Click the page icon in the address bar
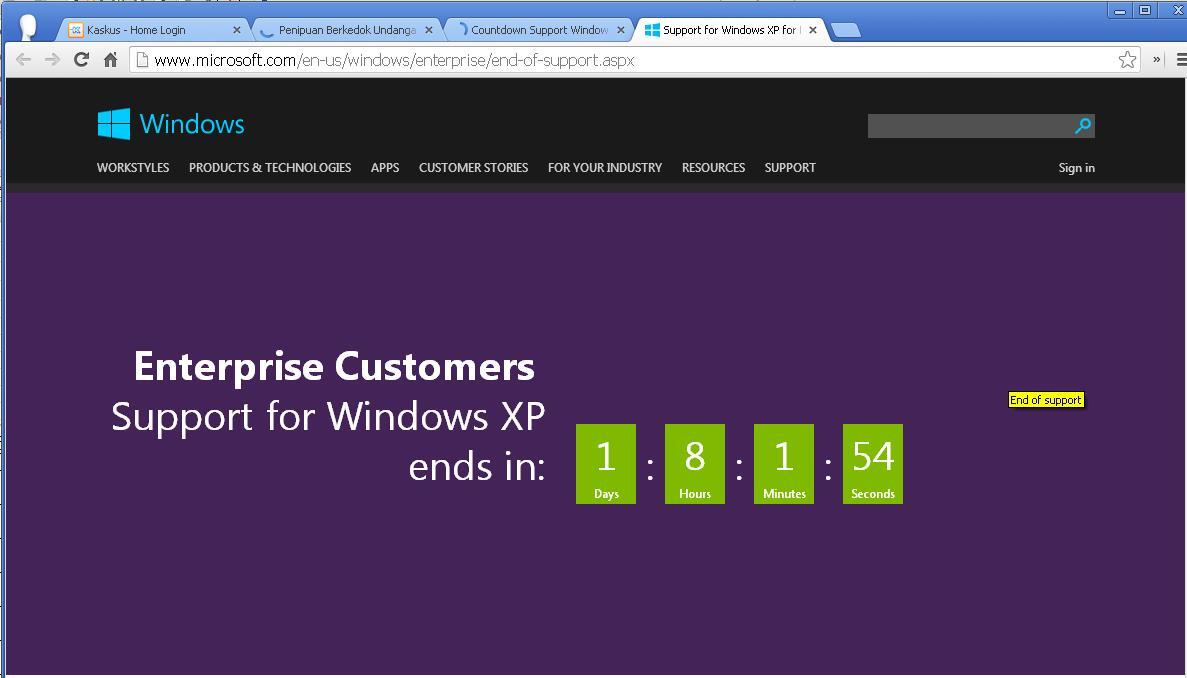 [142, 60]
